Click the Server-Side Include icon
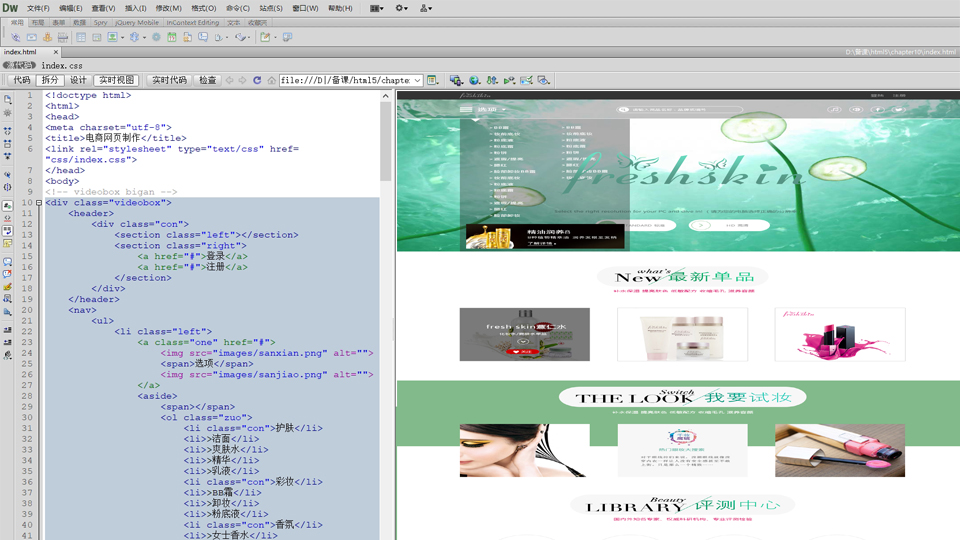960x540 pixels. tap(187, 37)
